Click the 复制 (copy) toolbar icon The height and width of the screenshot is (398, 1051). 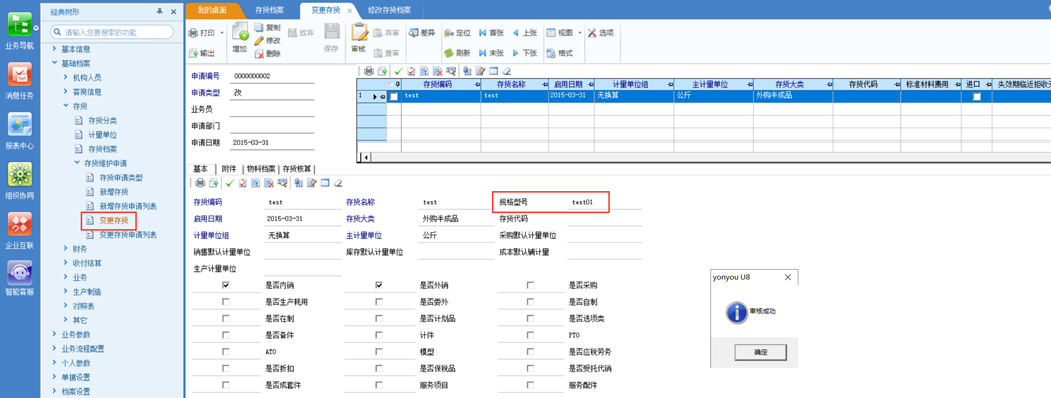[x=267, y=27]
